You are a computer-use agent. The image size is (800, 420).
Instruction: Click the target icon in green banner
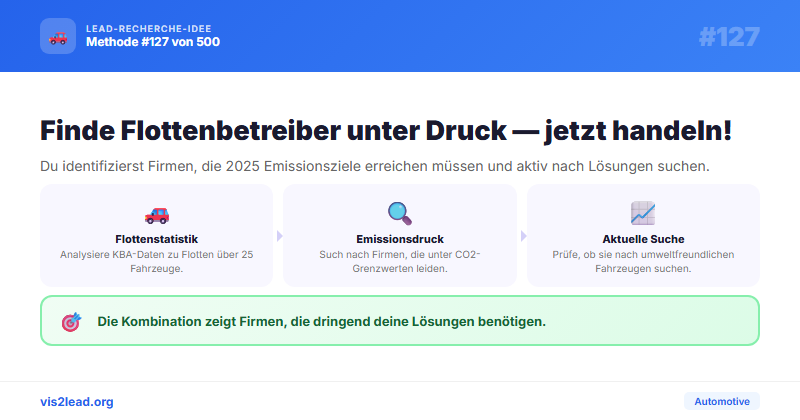point(71,322)
